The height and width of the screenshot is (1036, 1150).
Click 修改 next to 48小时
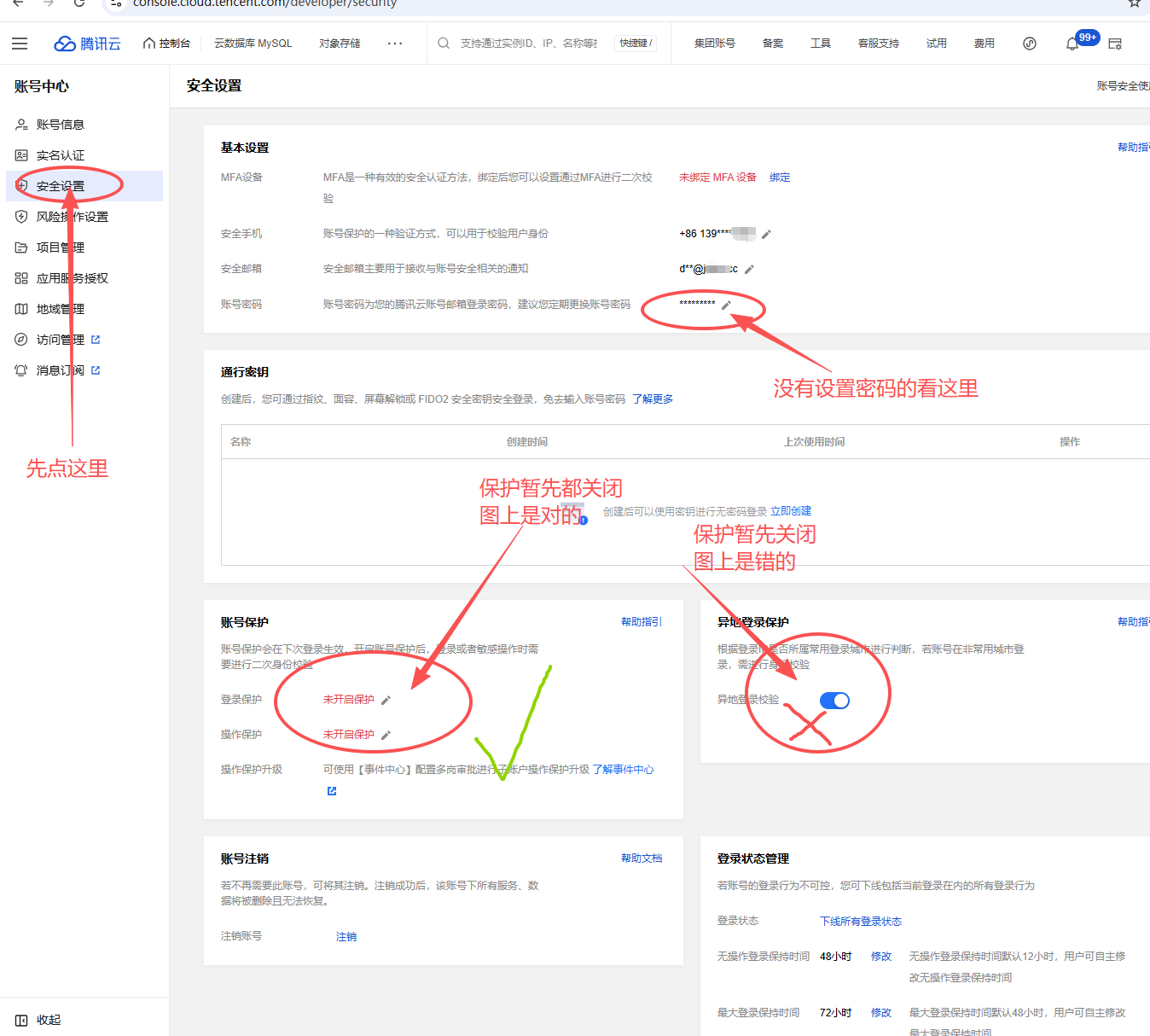[x=880, y=957]
